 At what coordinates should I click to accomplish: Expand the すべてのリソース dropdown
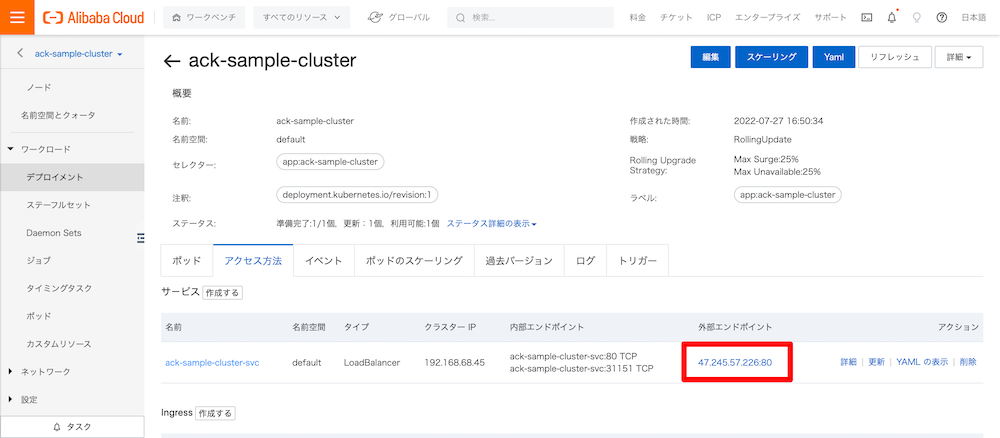pyautogui.click(x=302, y=18)
